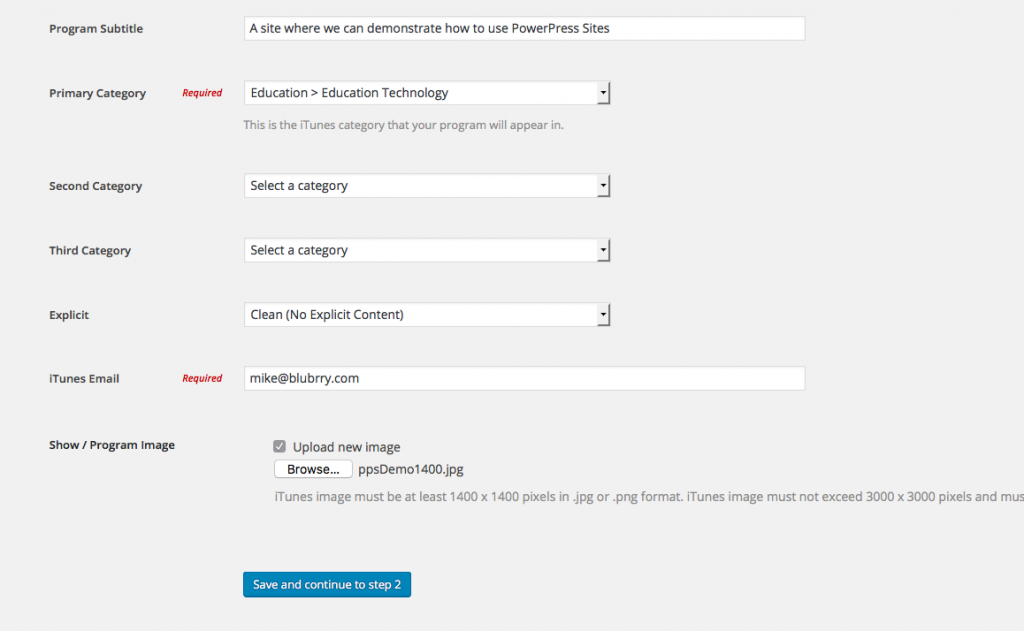The image size is (1024, 631).
Task: Click the Program Subtitle label
Action: pos(96,29)
